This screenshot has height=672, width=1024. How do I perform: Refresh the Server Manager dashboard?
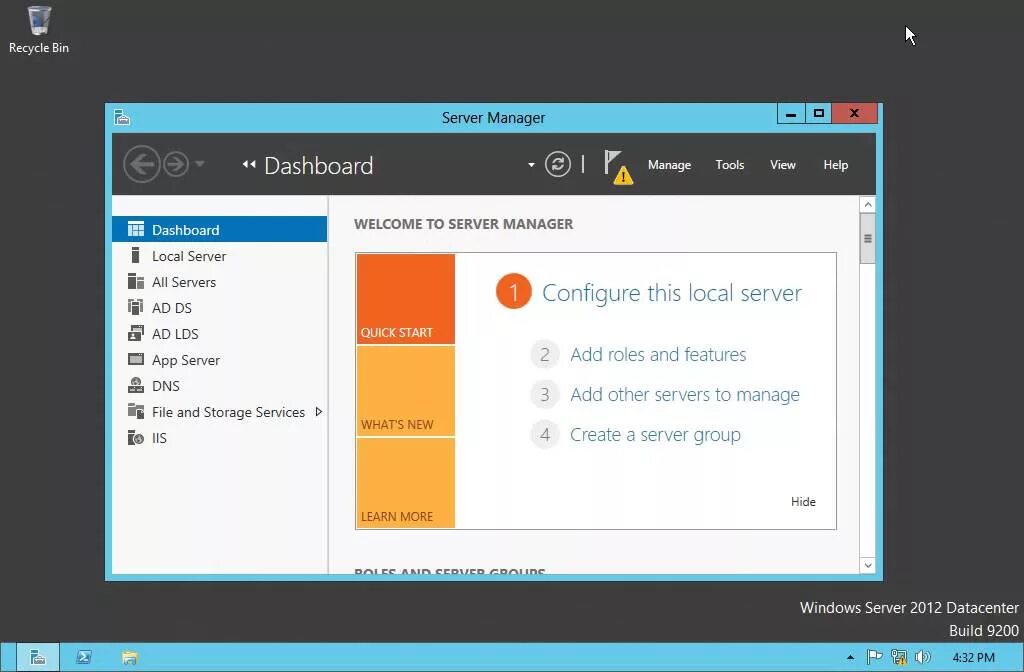(558, 165)
